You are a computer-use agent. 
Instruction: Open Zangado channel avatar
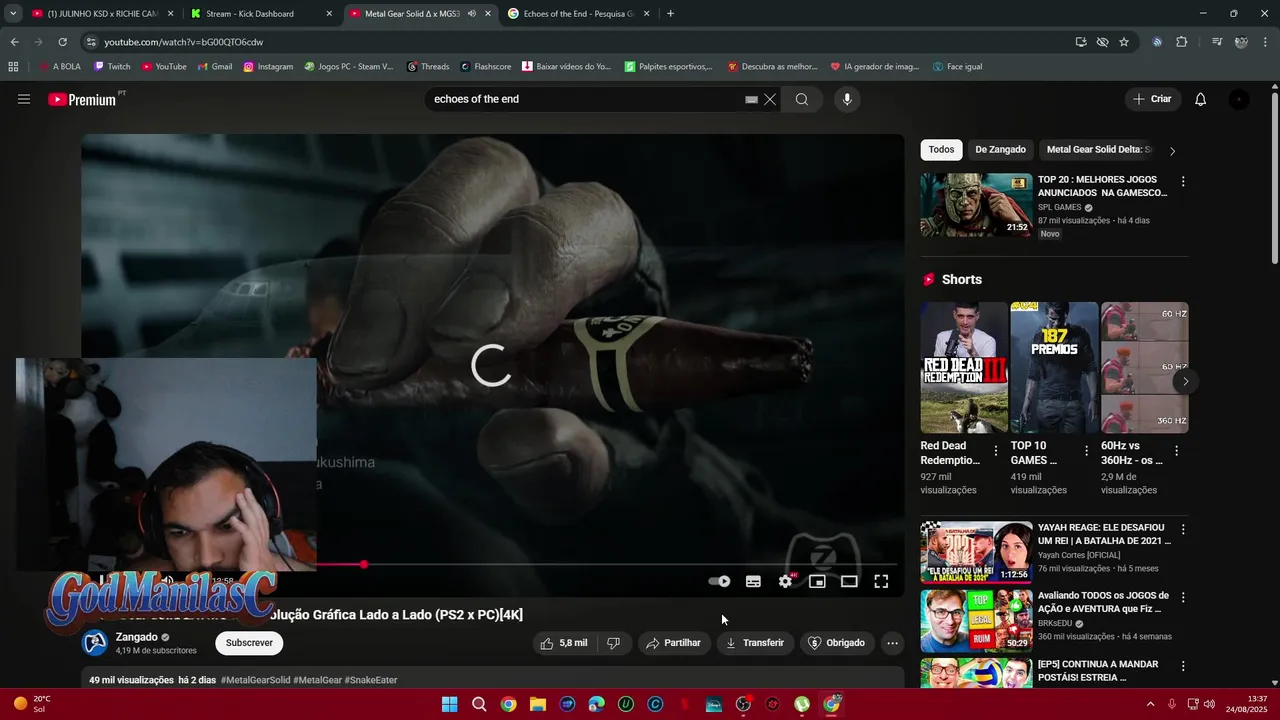95,643
